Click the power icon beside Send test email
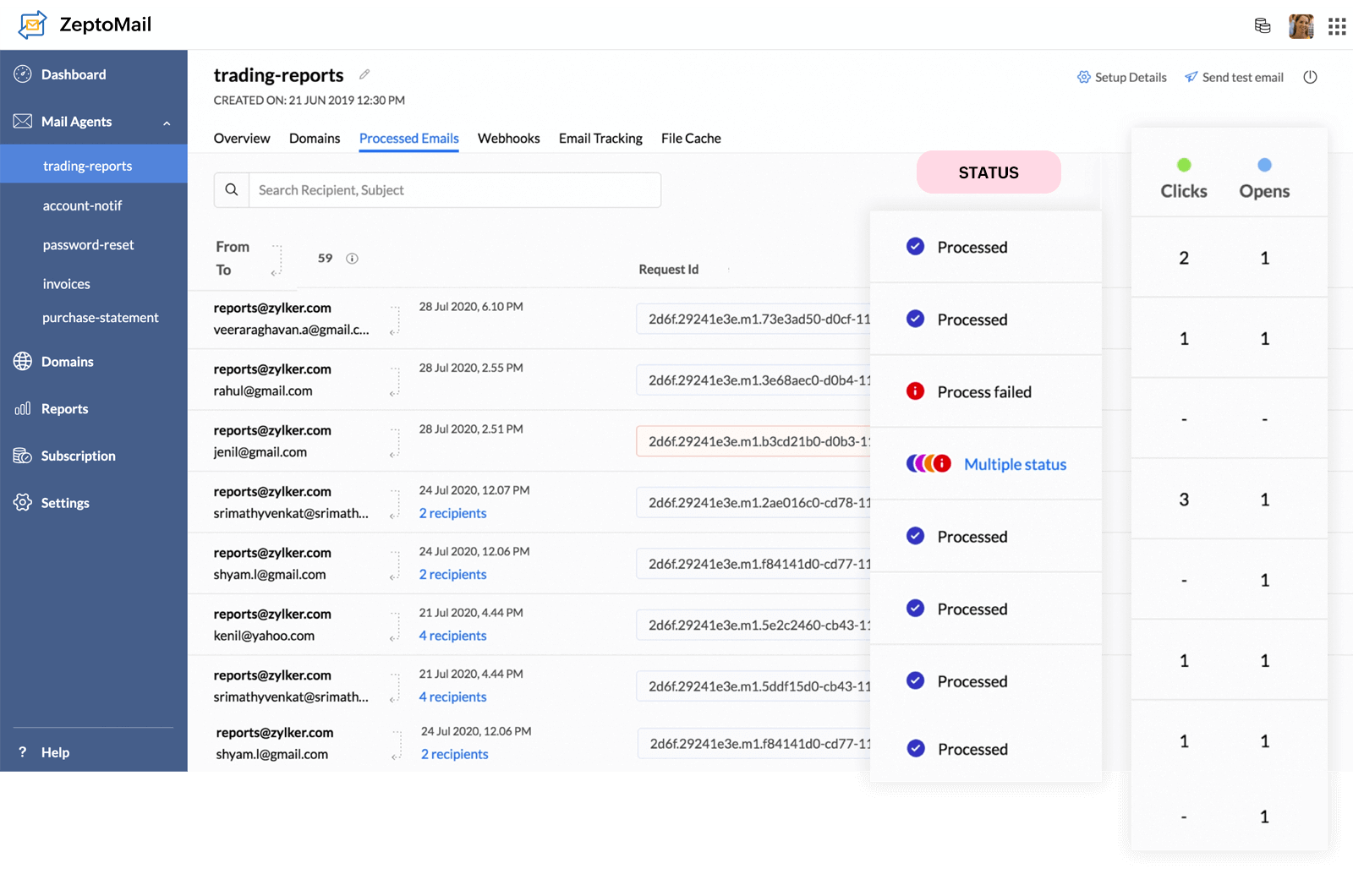1353x896 pixels. (1310, 77)
